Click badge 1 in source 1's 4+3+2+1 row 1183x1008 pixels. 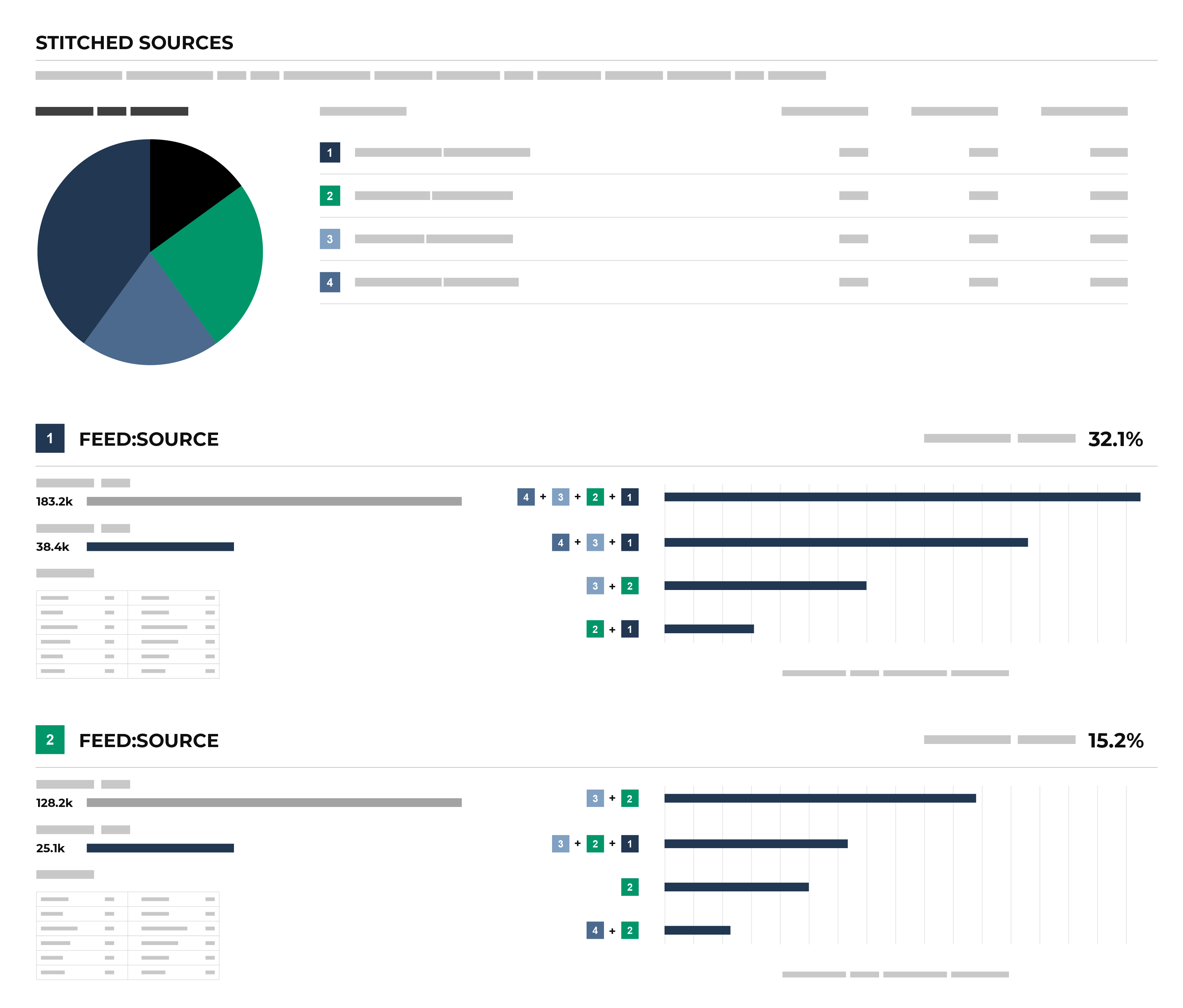coord(630,497)
